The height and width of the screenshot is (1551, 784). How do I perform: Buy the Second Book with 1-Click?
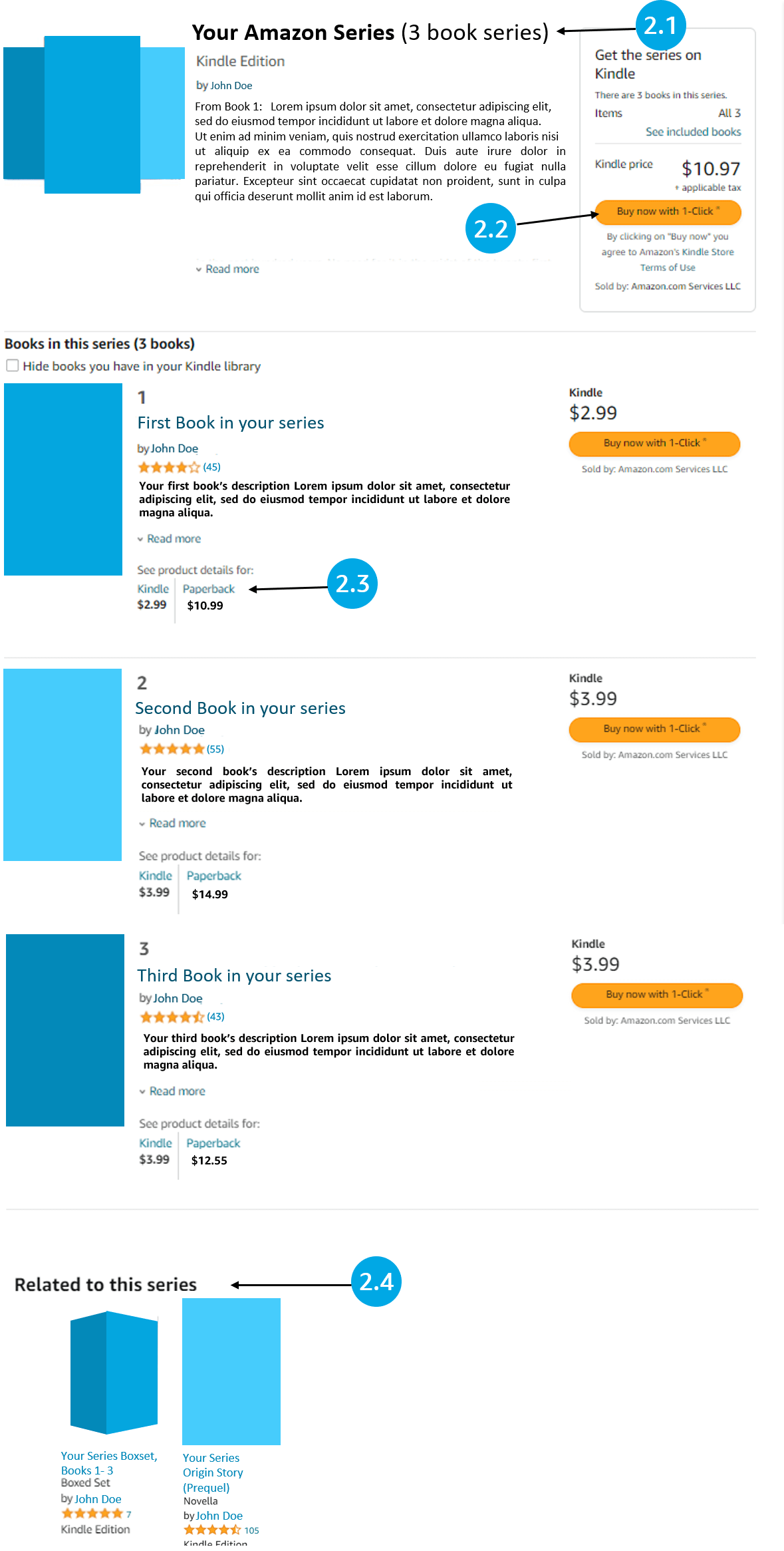[x=654, y=729]
